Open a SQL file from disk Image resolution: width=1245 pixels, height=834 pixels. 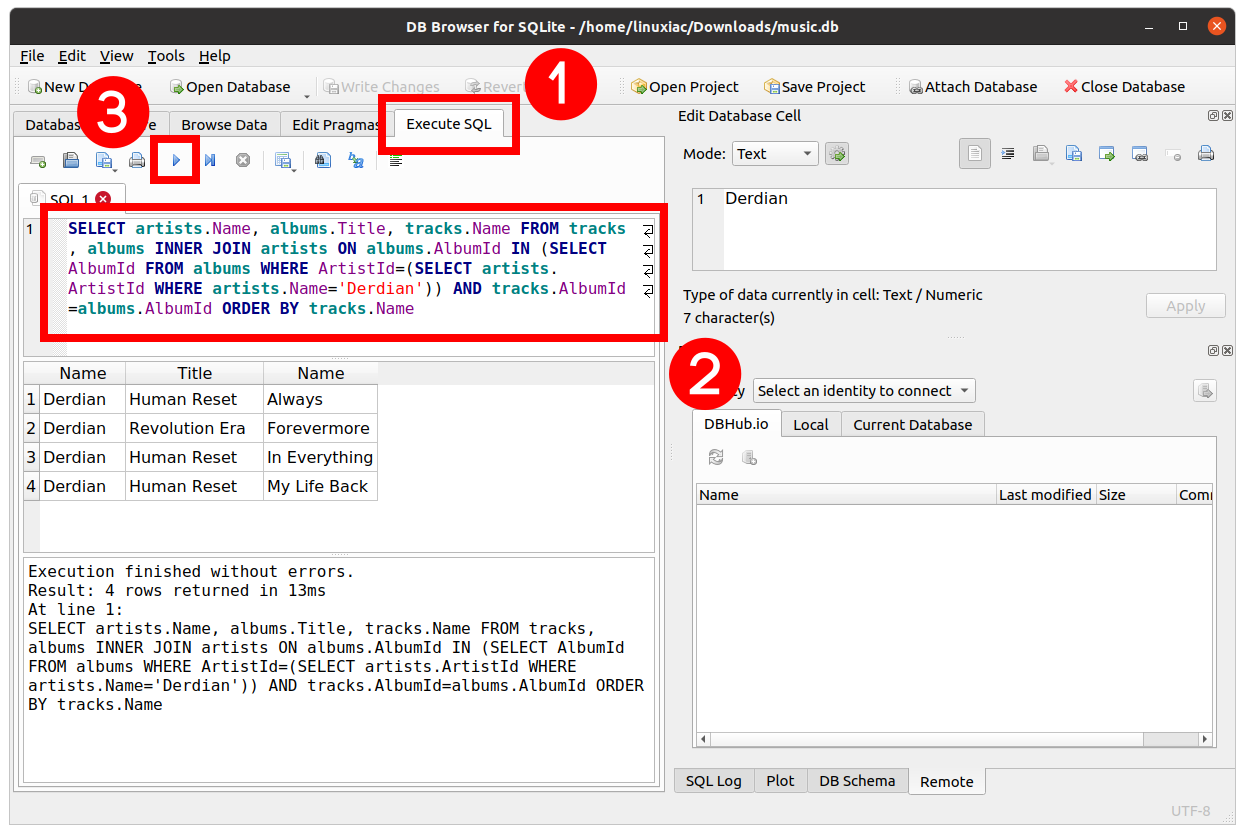[x=68, y=160]
